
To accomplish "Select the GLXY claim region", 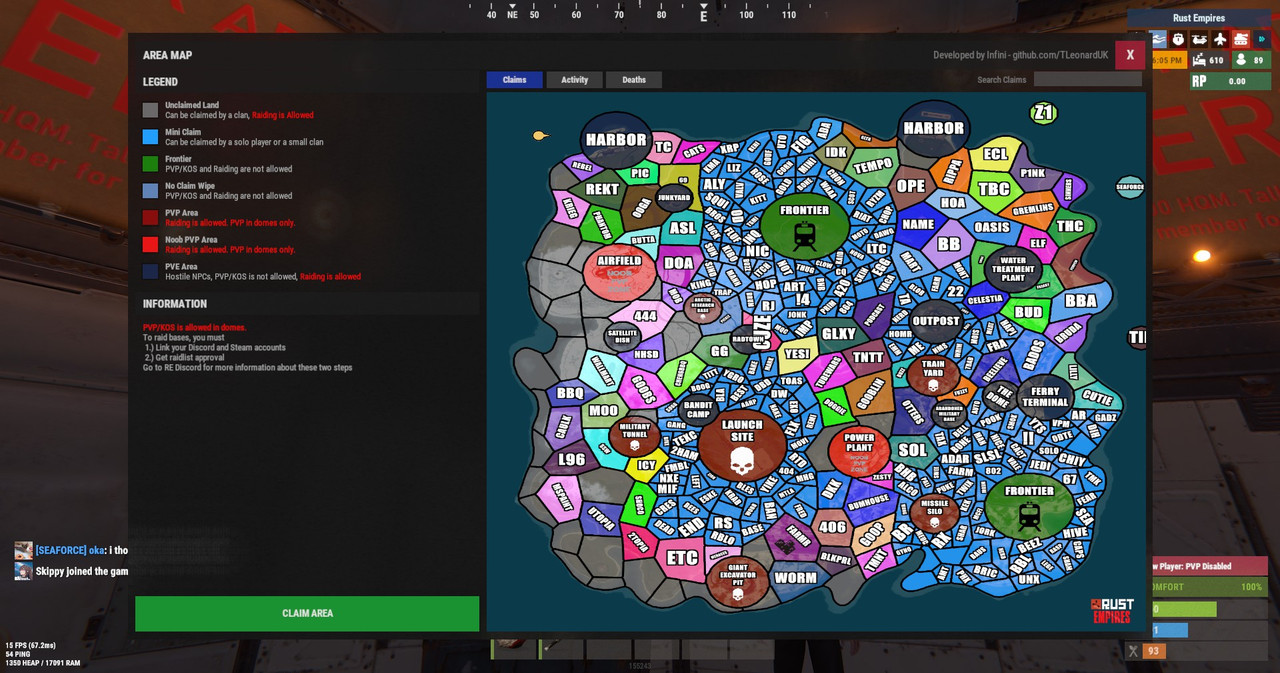I will 838,334.
